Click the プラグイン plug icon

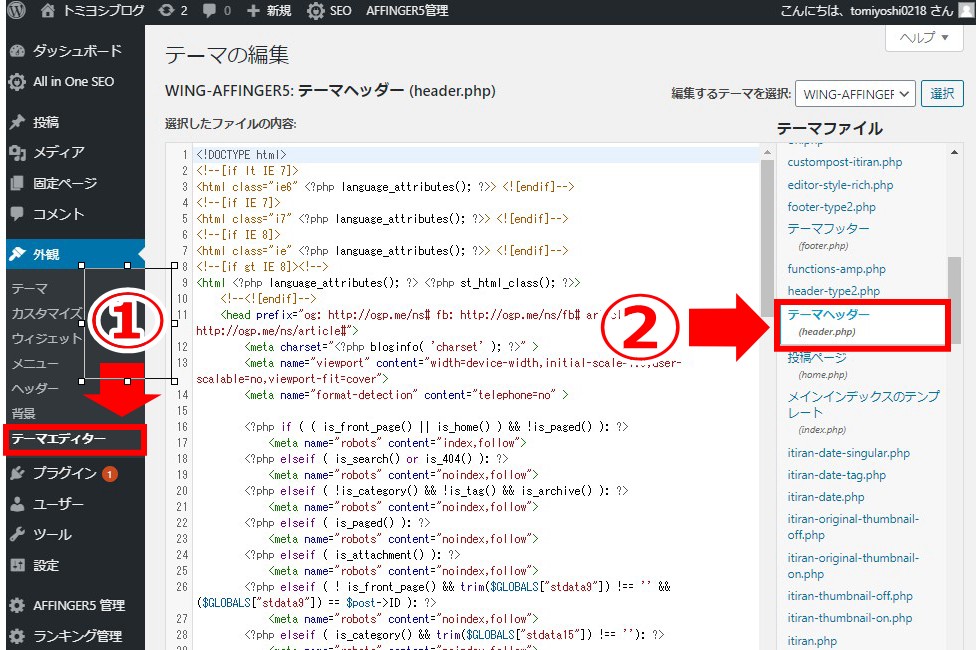pyautogui.click(x=17, y=473)
